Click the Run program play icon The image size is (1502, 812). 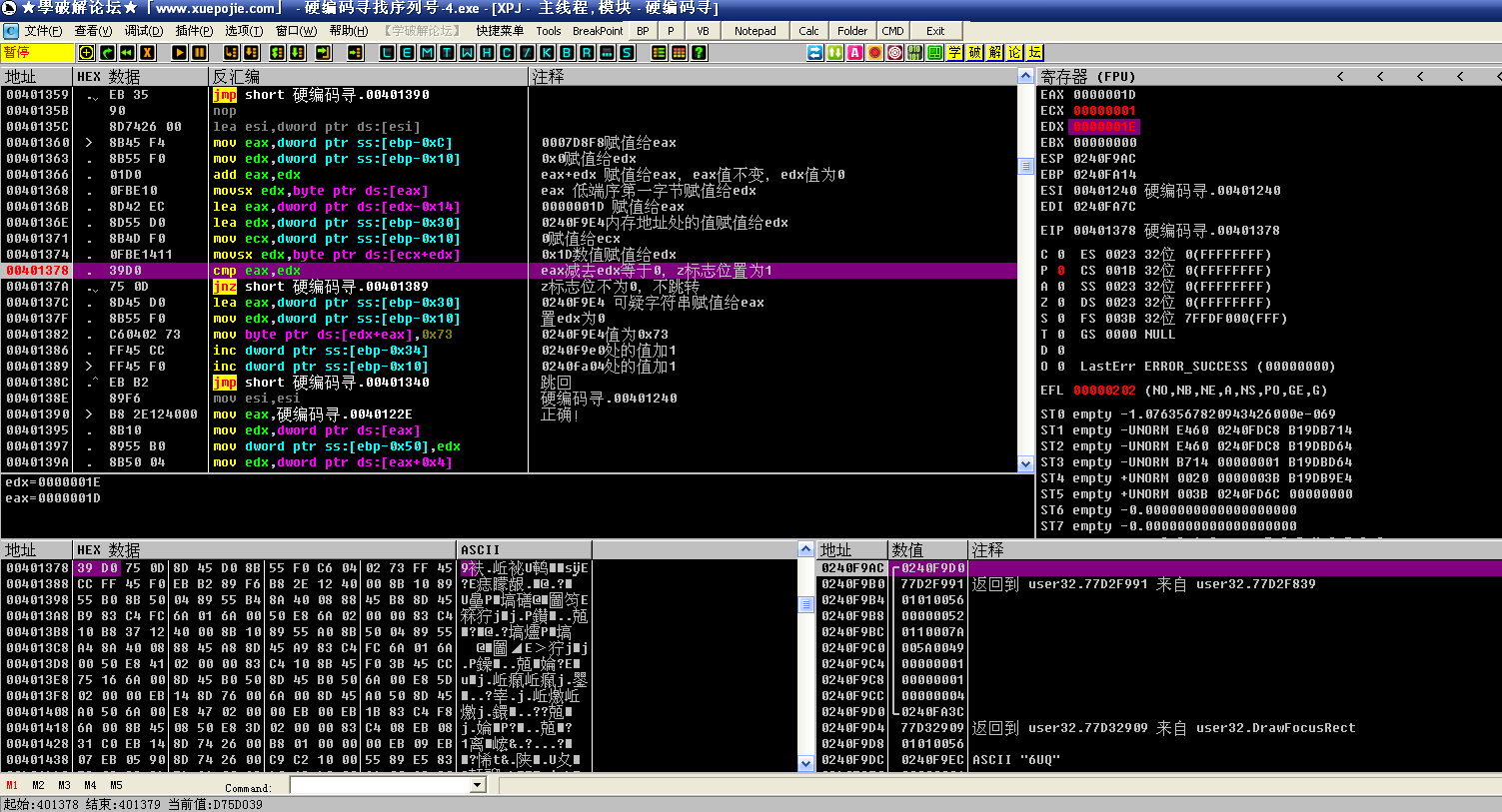coord(179,52)
